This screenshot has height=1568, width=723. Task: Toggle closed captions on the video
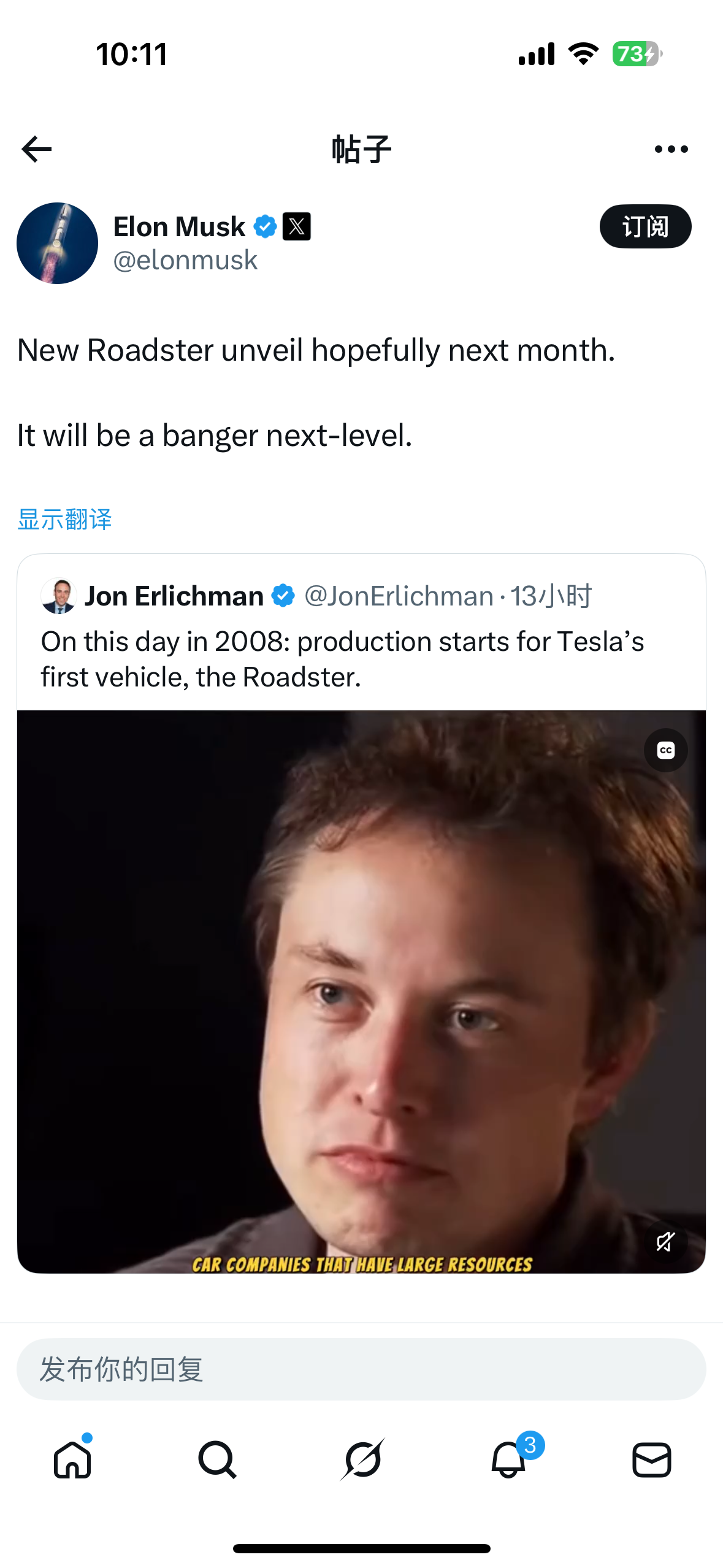[x=665, y=750]
